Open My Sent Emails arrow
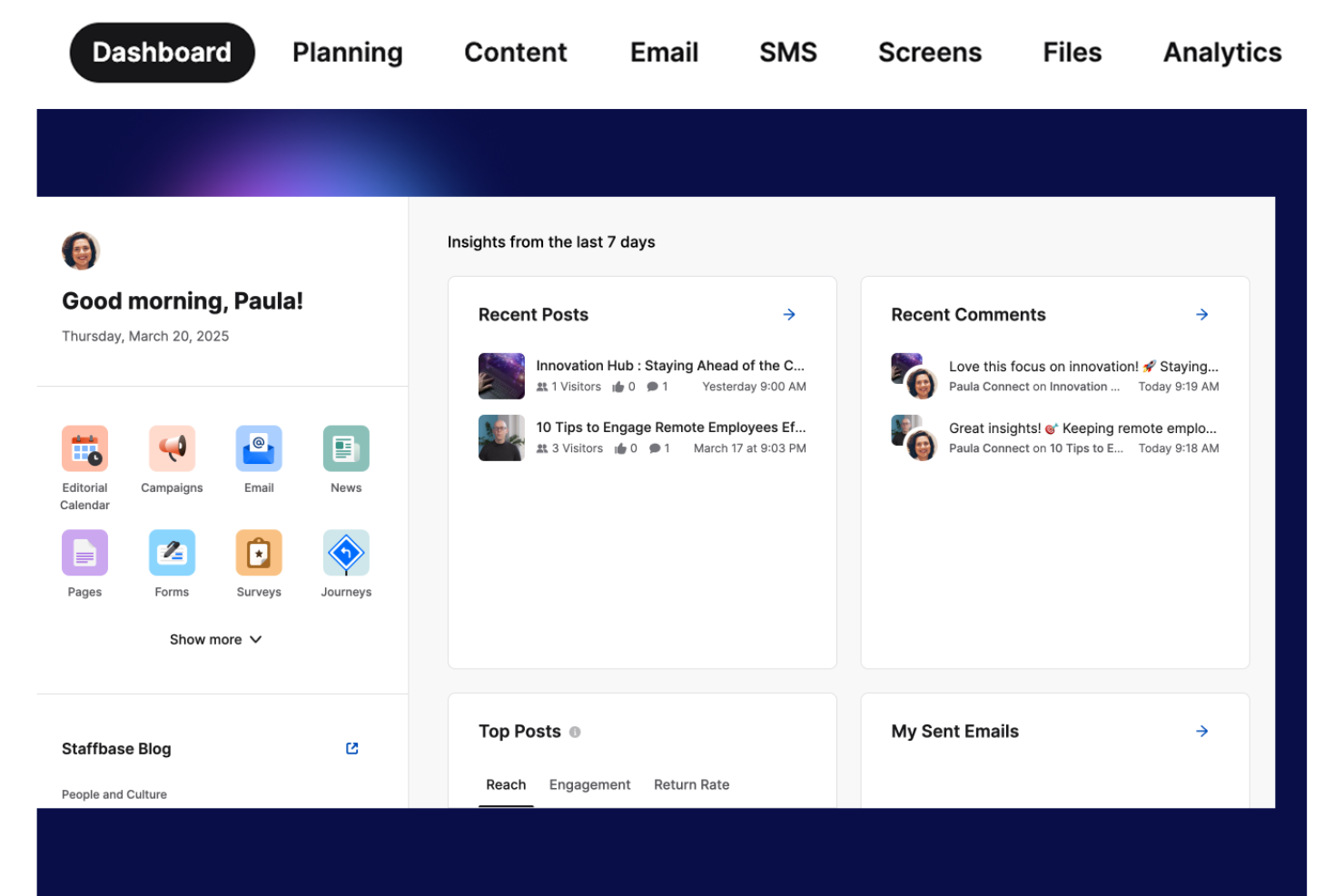Screen dimensions: 1344x896 [x=1202, y=731]
